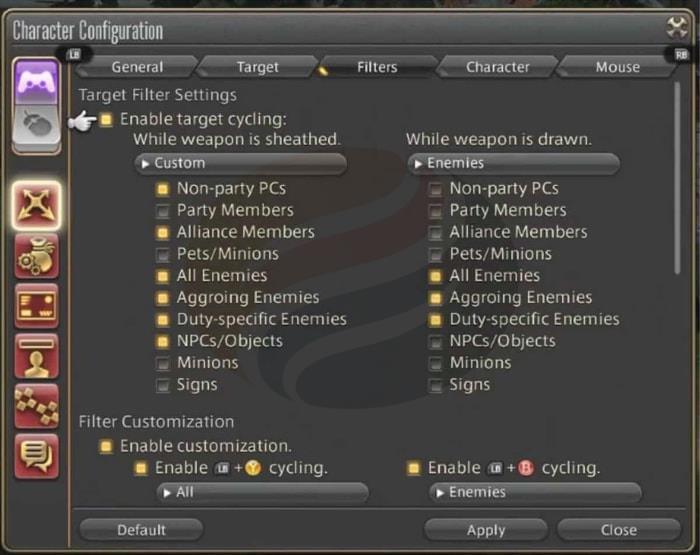Switch to Target tab

point(258,67)
